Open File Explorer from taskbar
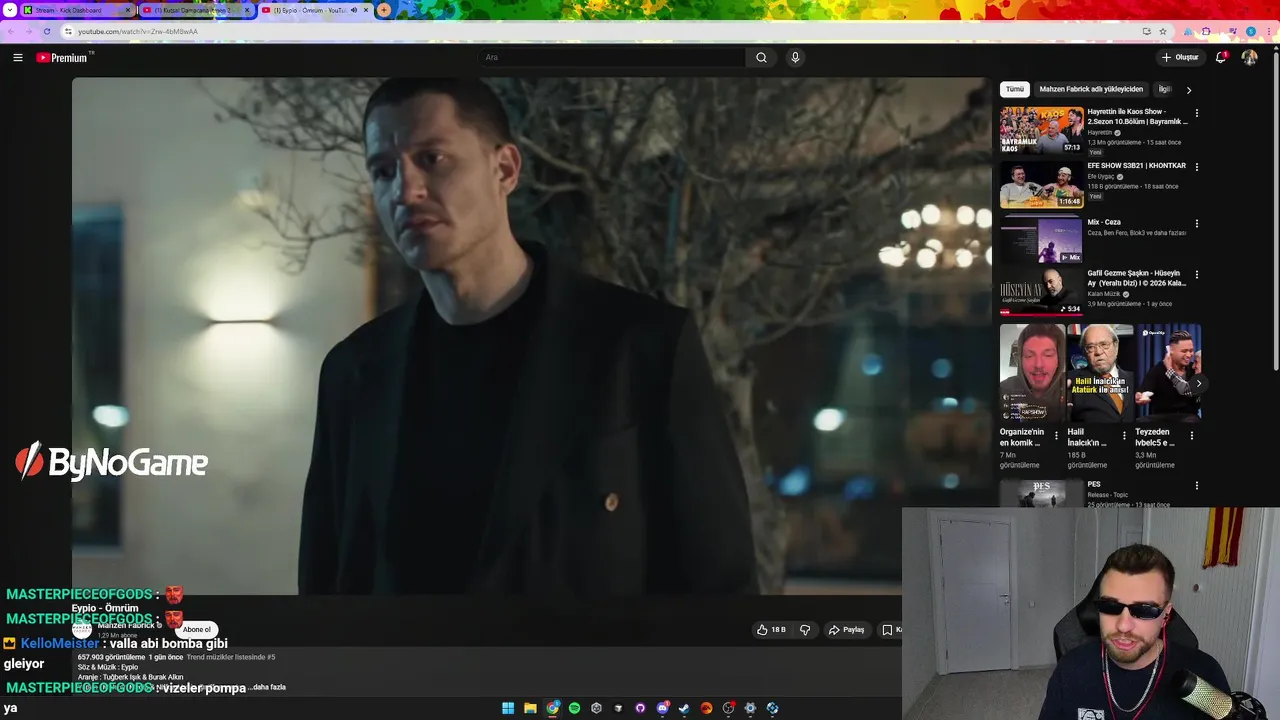1280x720 pixels. [x=530, y=708]
